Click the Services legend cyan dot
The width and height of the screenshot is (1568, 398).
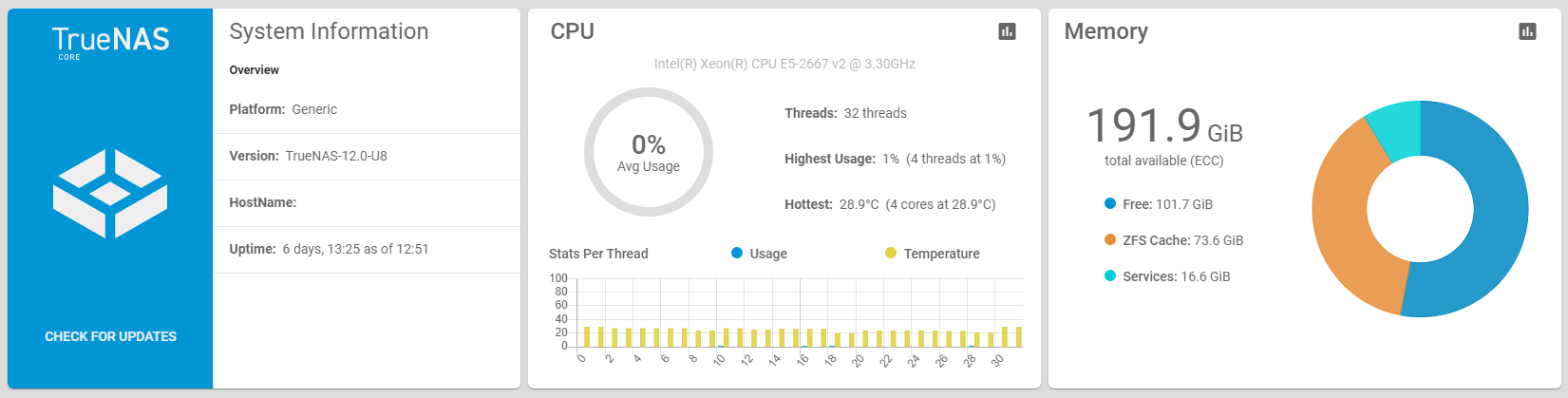[x=1110, y=275]
